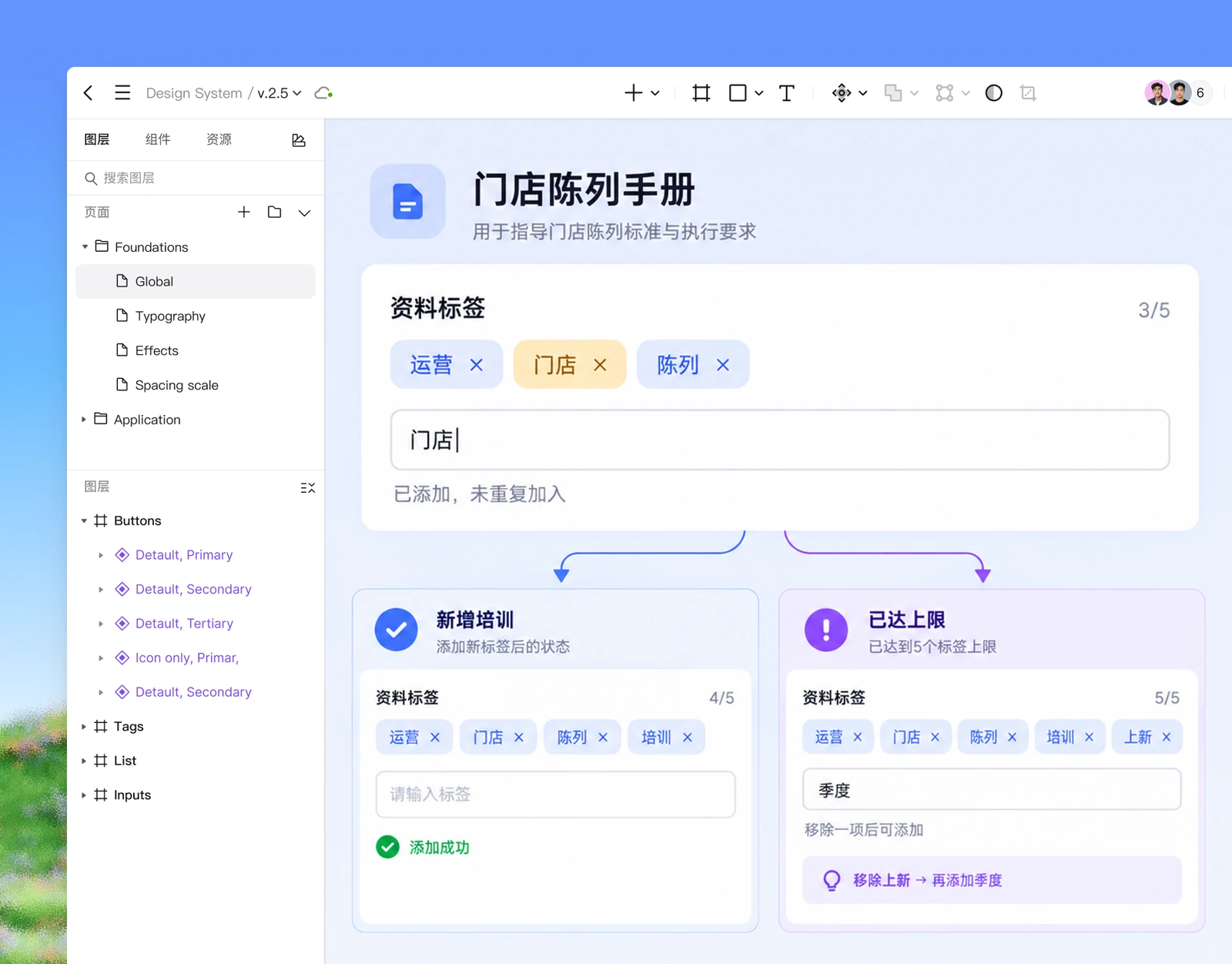The width and height of the screenshot is (1232, 964).
Task: Open the boolean operations dropdown arrow
Action: click(x=915, y=93)
